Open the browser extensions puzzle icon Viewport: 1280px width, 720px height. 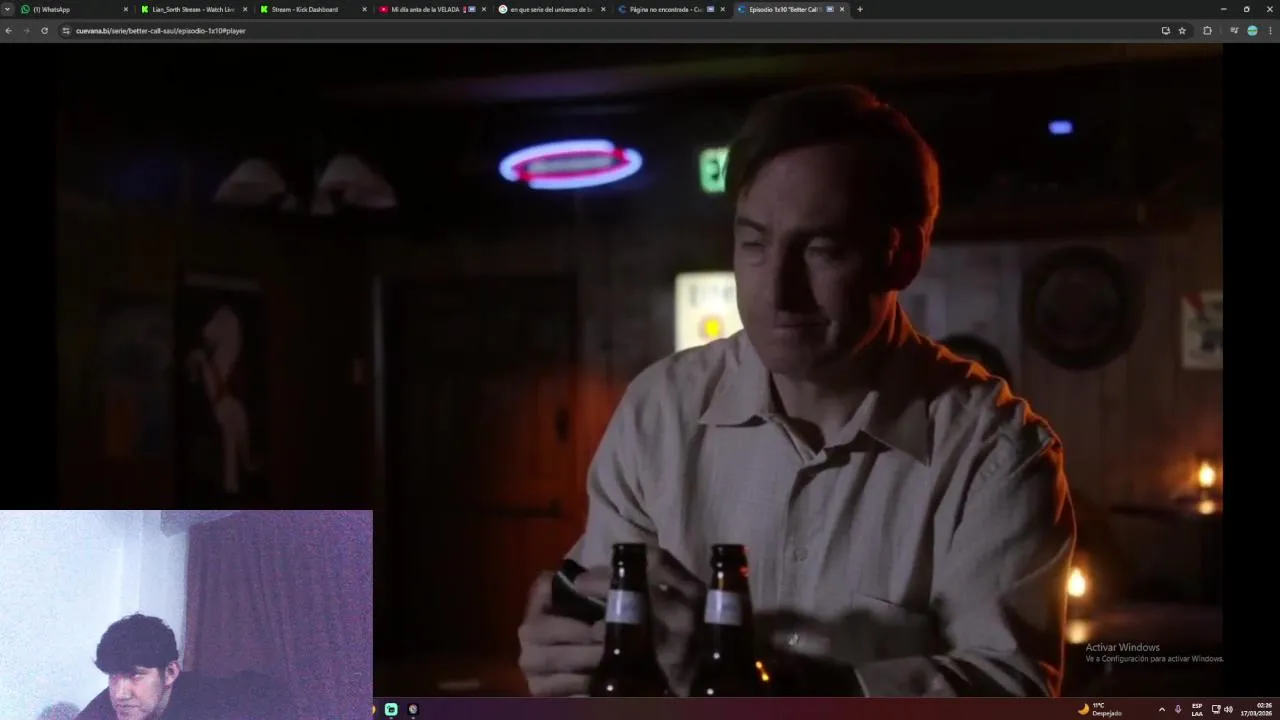[x=1207, y=31]
